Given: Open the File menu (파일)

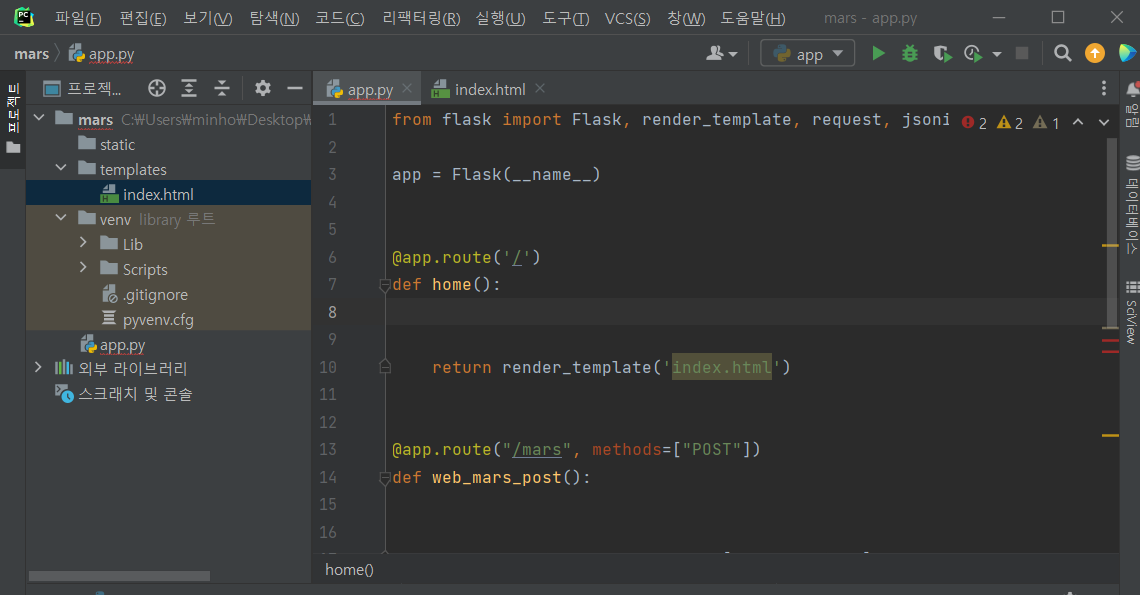Looking at the screenshot, I should pyautogui.click(x=78, y=18).
